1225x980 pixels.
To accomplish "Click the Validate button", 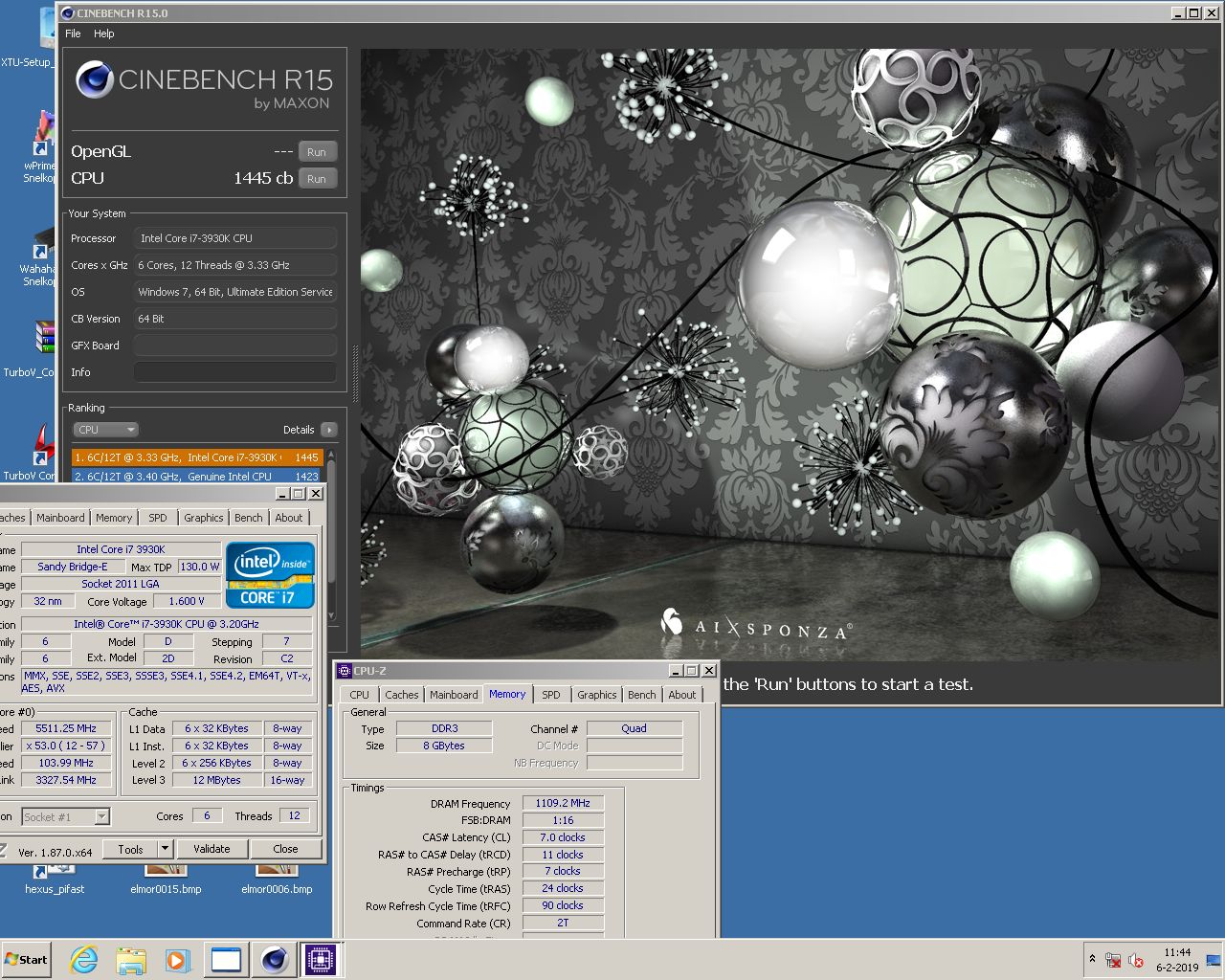I will pyautogui.click(x=212, y=849).
